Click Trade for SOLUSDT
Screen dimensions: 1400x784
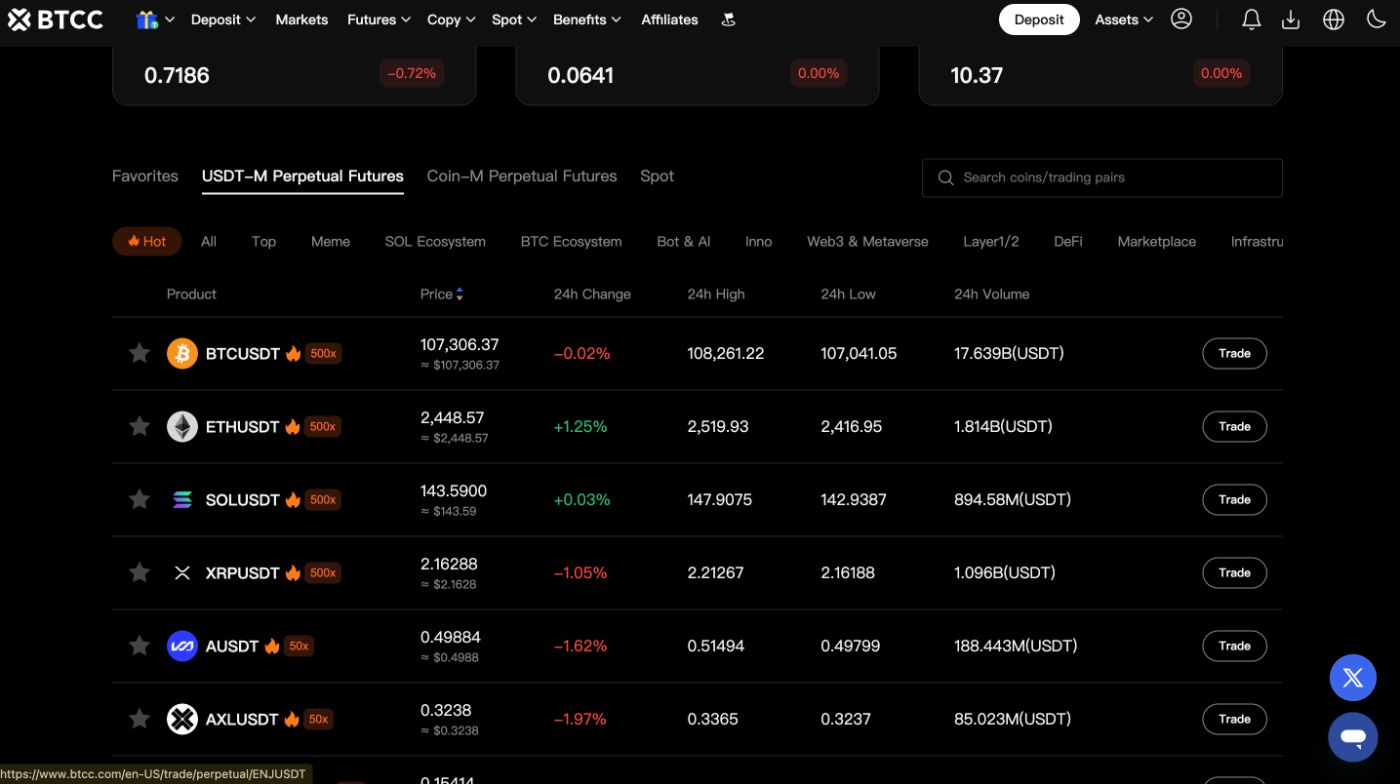1234,499
